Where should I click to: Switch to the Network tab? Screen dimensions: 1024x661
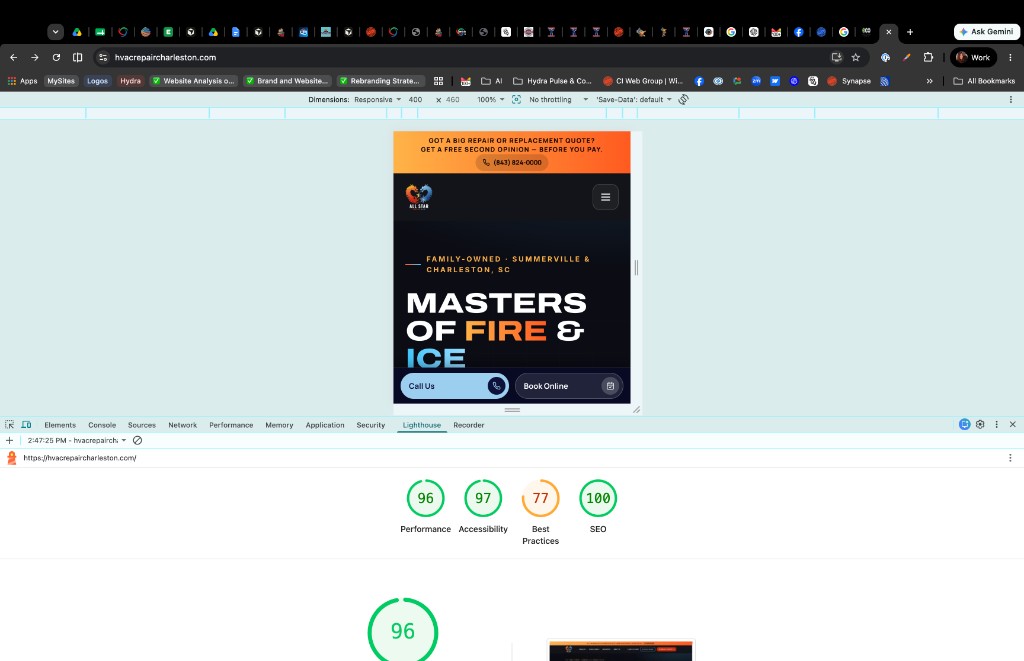182,425
